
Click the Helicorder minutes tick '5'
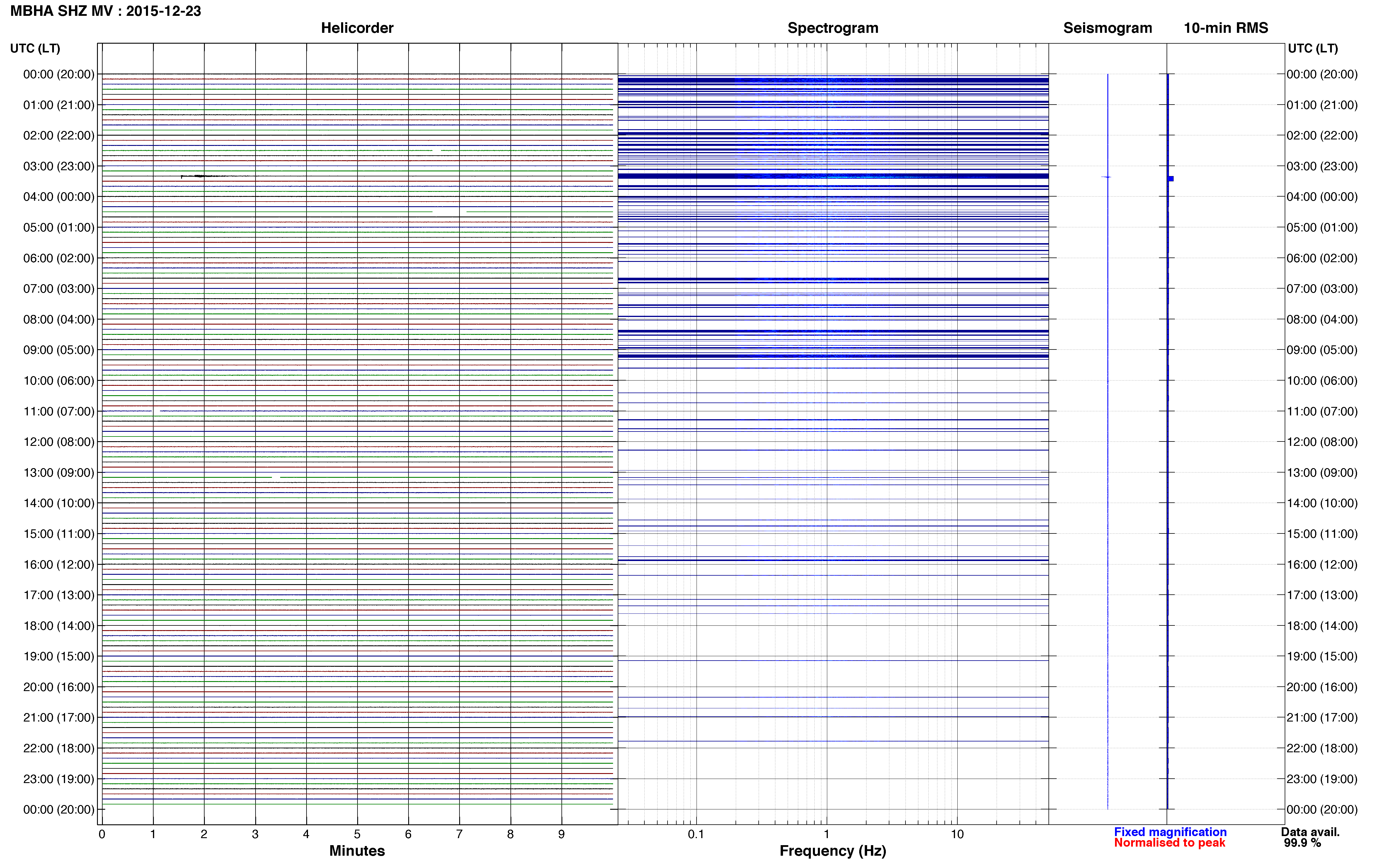click(x=357, y=834)
